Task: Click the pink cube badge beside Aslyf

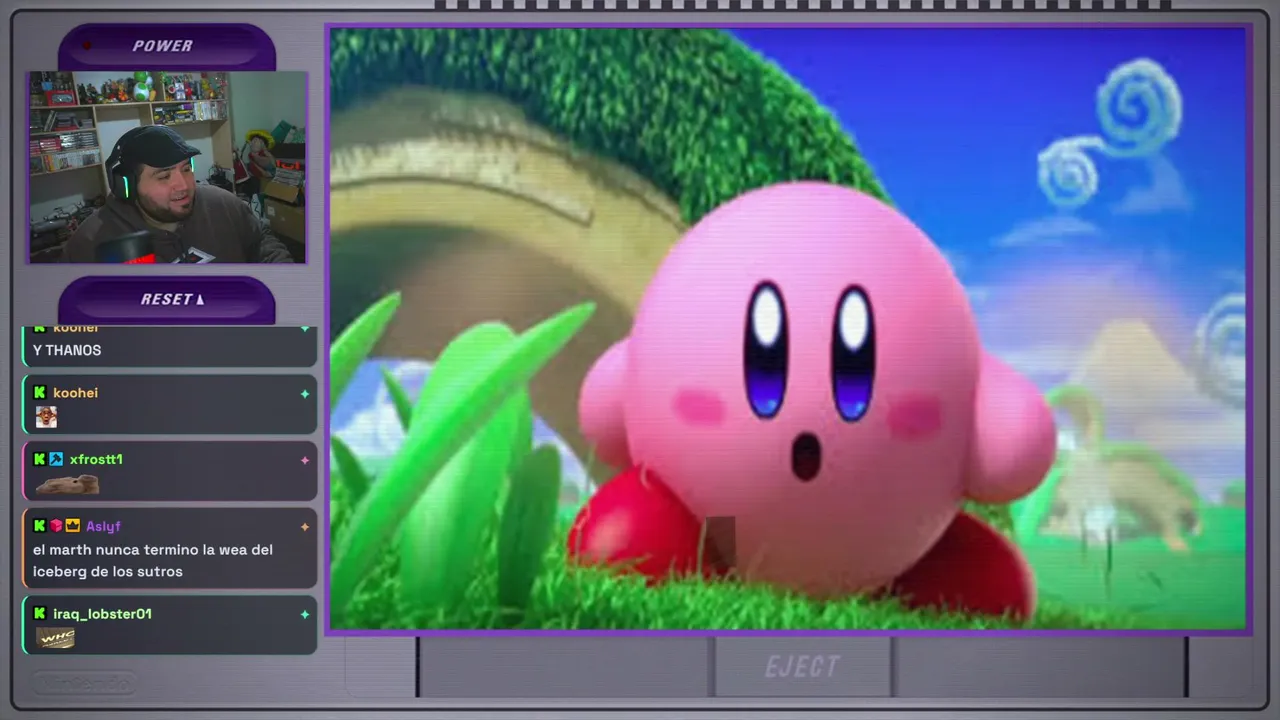Action: point(56,526)
